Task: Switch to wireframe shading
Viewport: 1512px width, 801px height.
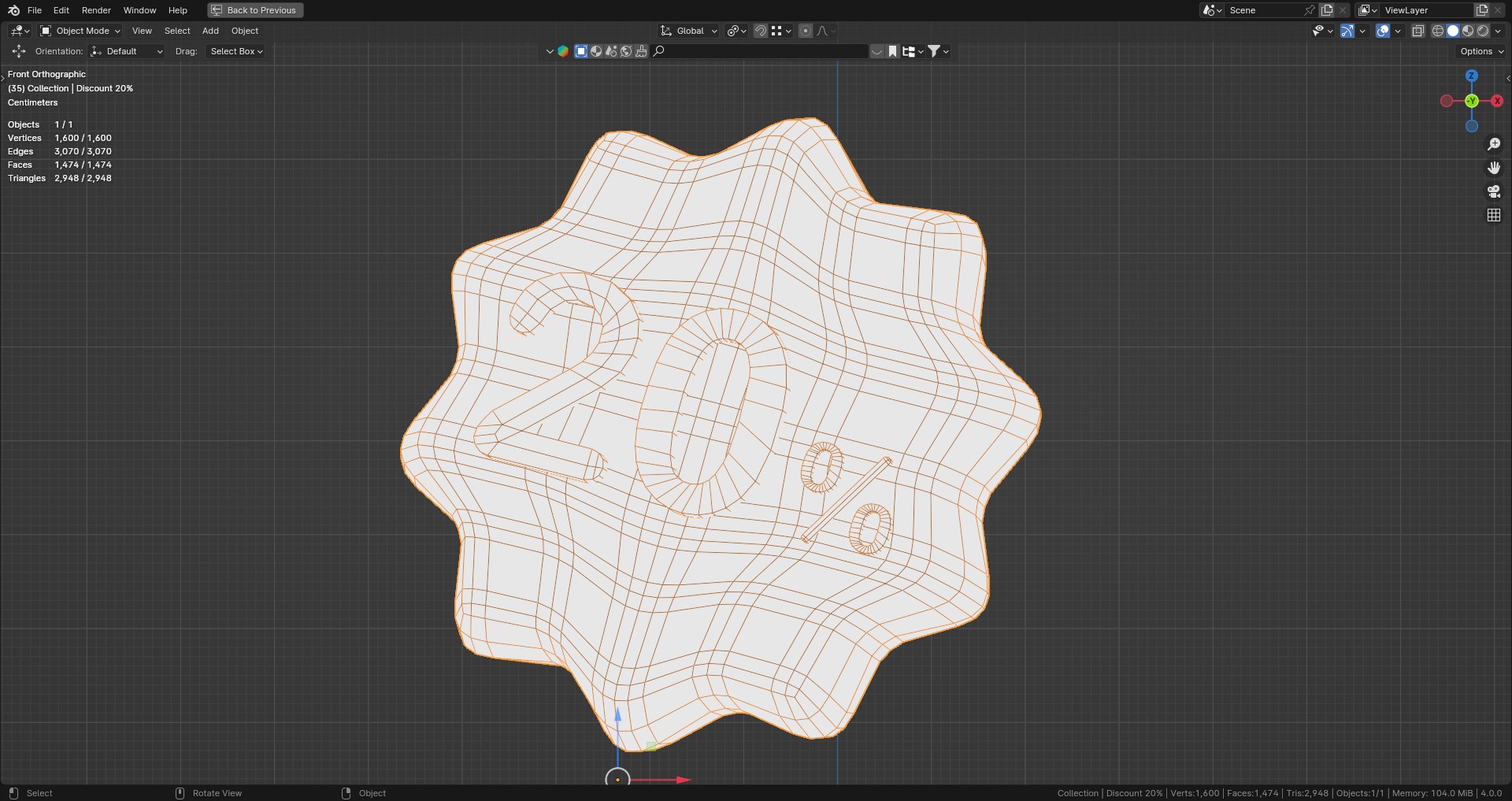Action: 1438,31
